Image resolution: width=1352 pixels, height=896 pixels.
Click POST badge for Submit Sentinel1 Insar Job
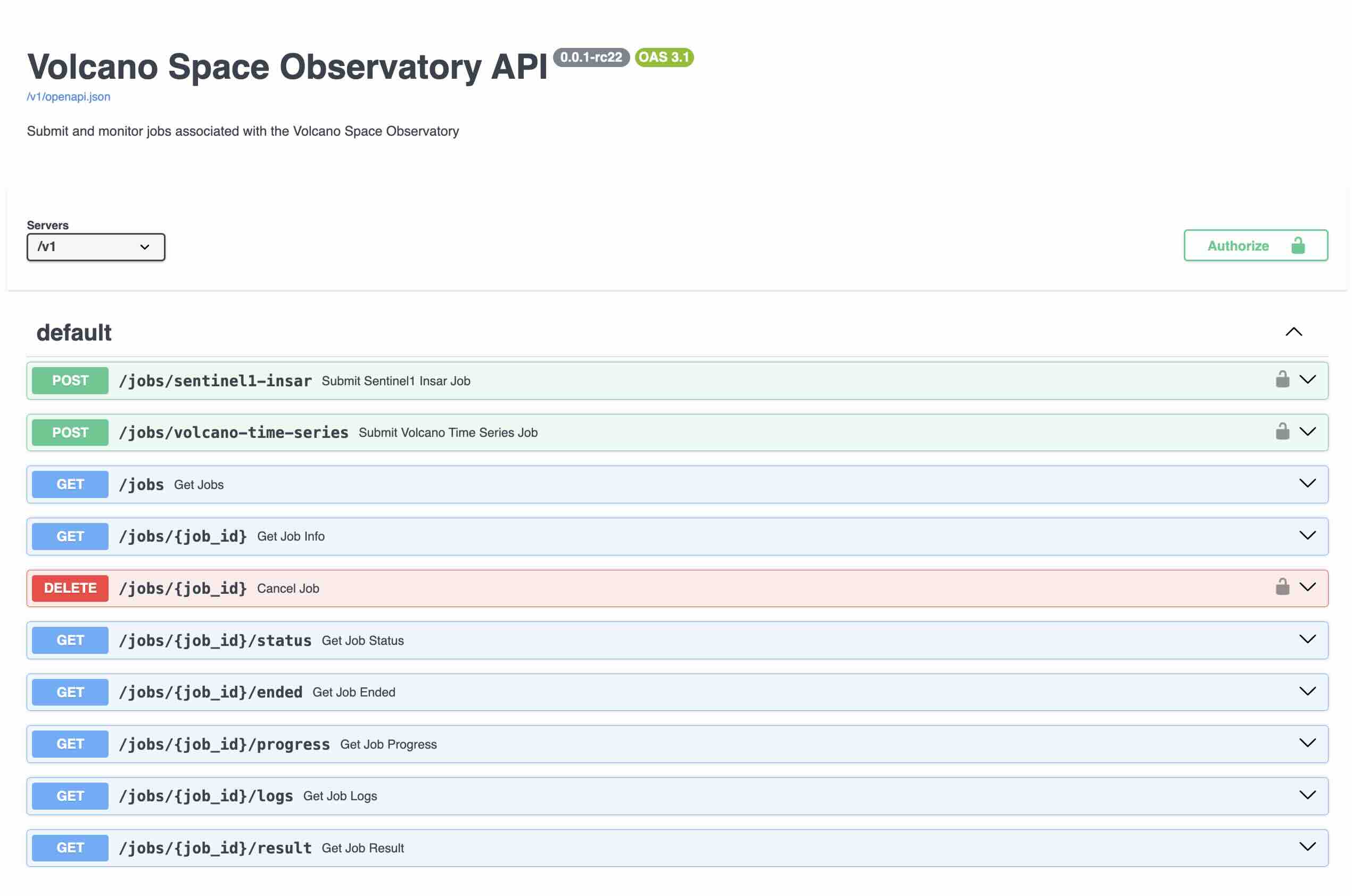click(x=70, y=380)
